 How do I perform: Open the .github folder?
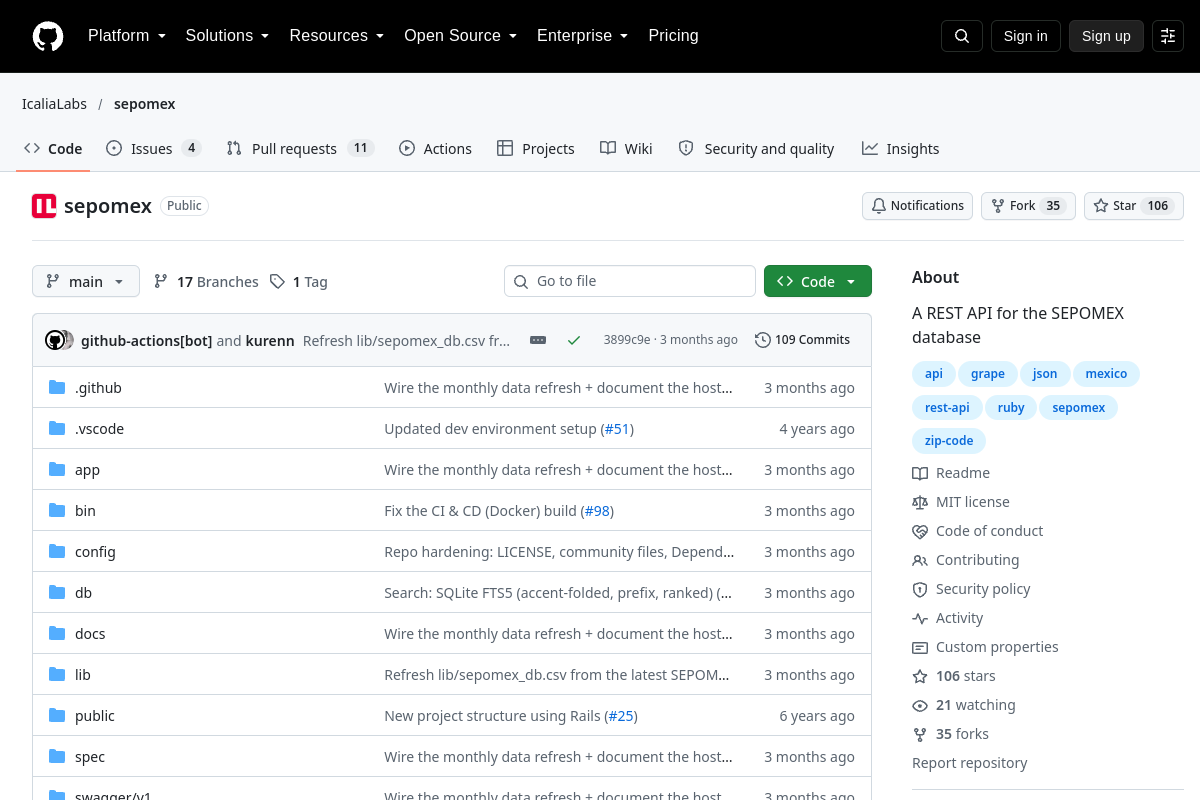coord(98,388)
